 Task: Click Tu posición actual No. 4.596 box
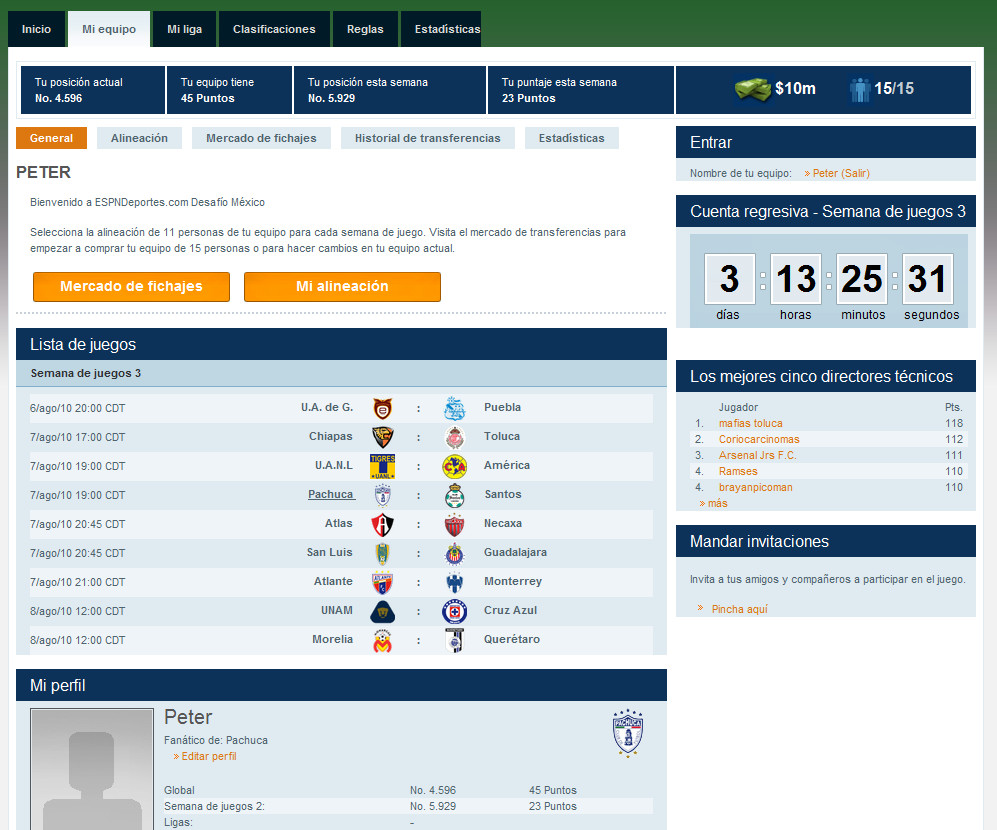pyautogui.click(x=93, y=90)
